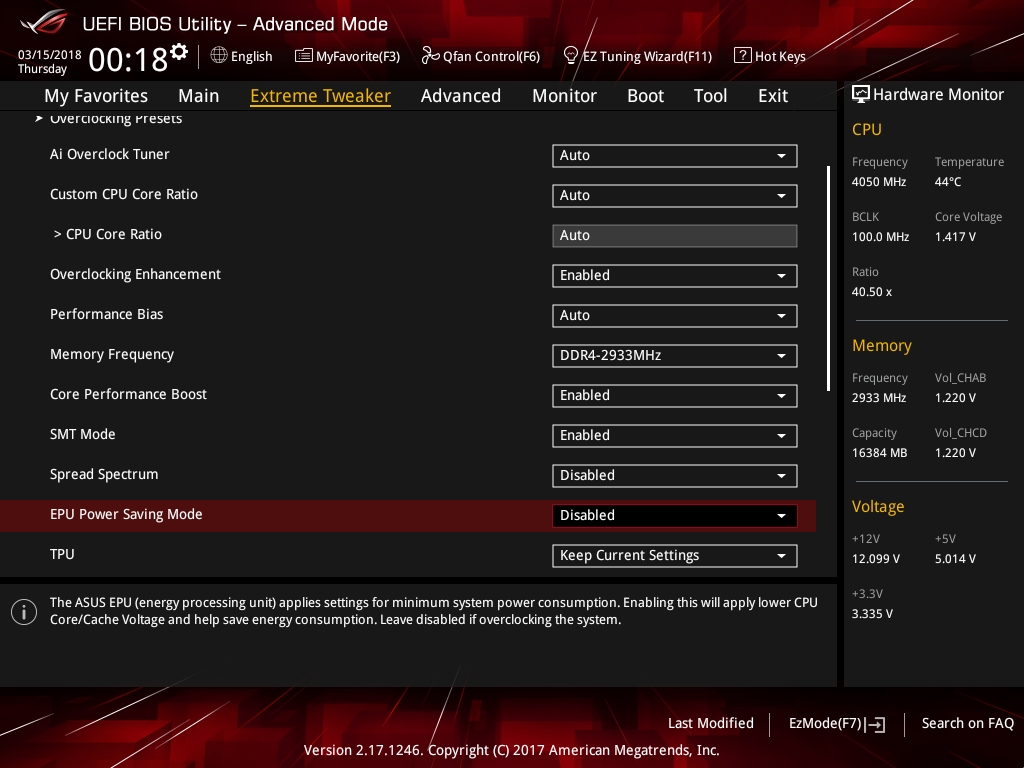1024x768 pixels.
Task: Click Last Modified at the bottom
Action: (x=710, y=724)
